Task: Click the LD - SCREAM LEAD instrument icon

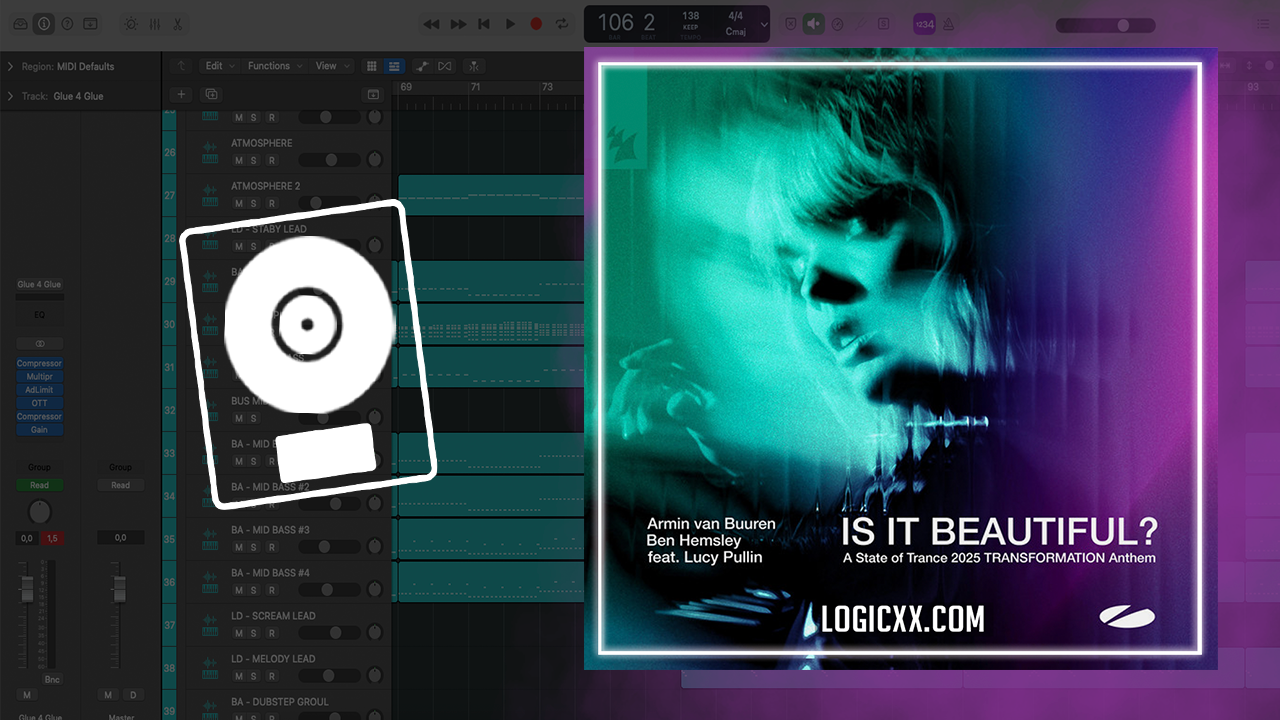Action: [210, 626]
